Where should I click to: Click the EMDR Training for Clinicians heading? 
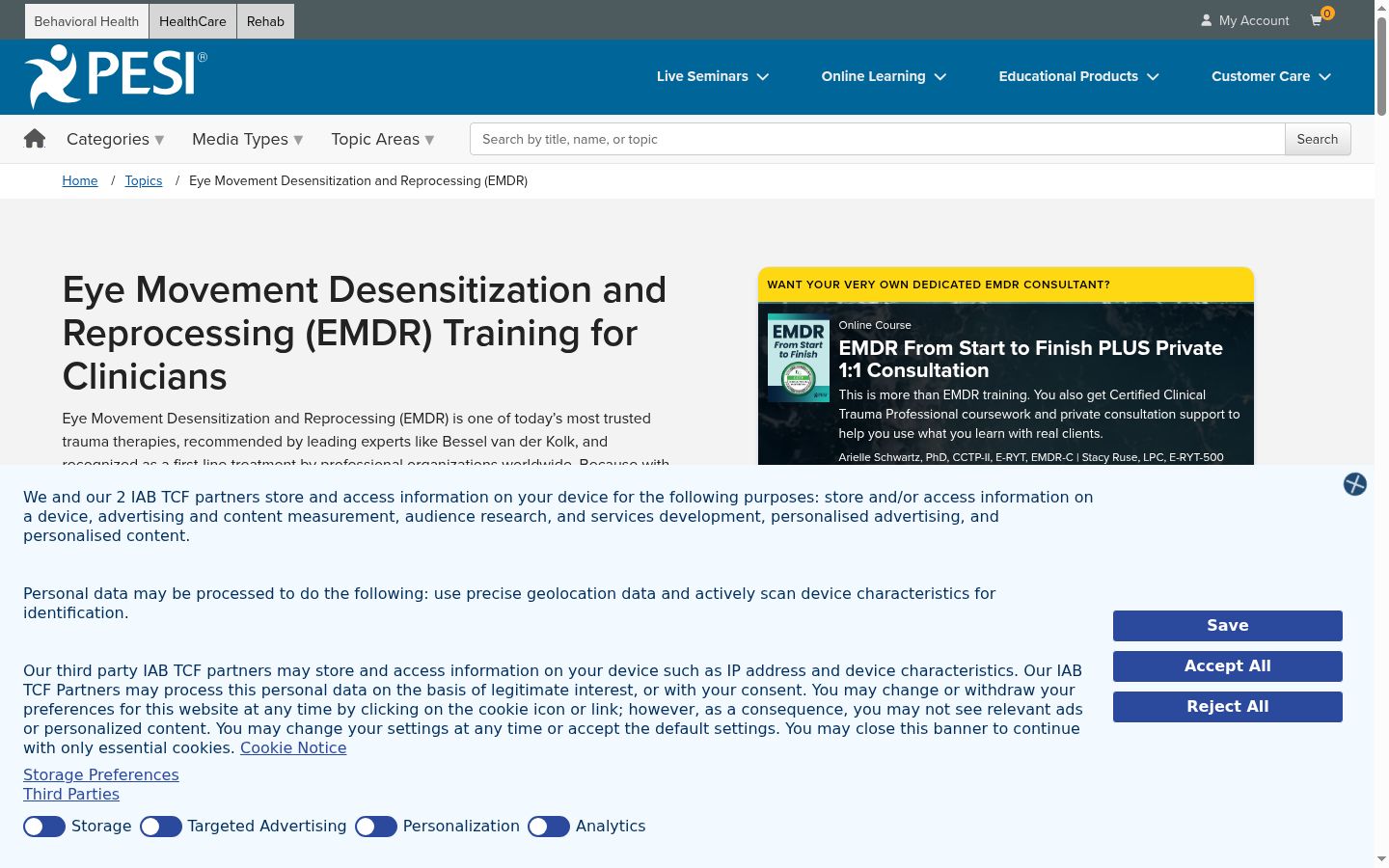pyautogui.click(x=365, y=333)
